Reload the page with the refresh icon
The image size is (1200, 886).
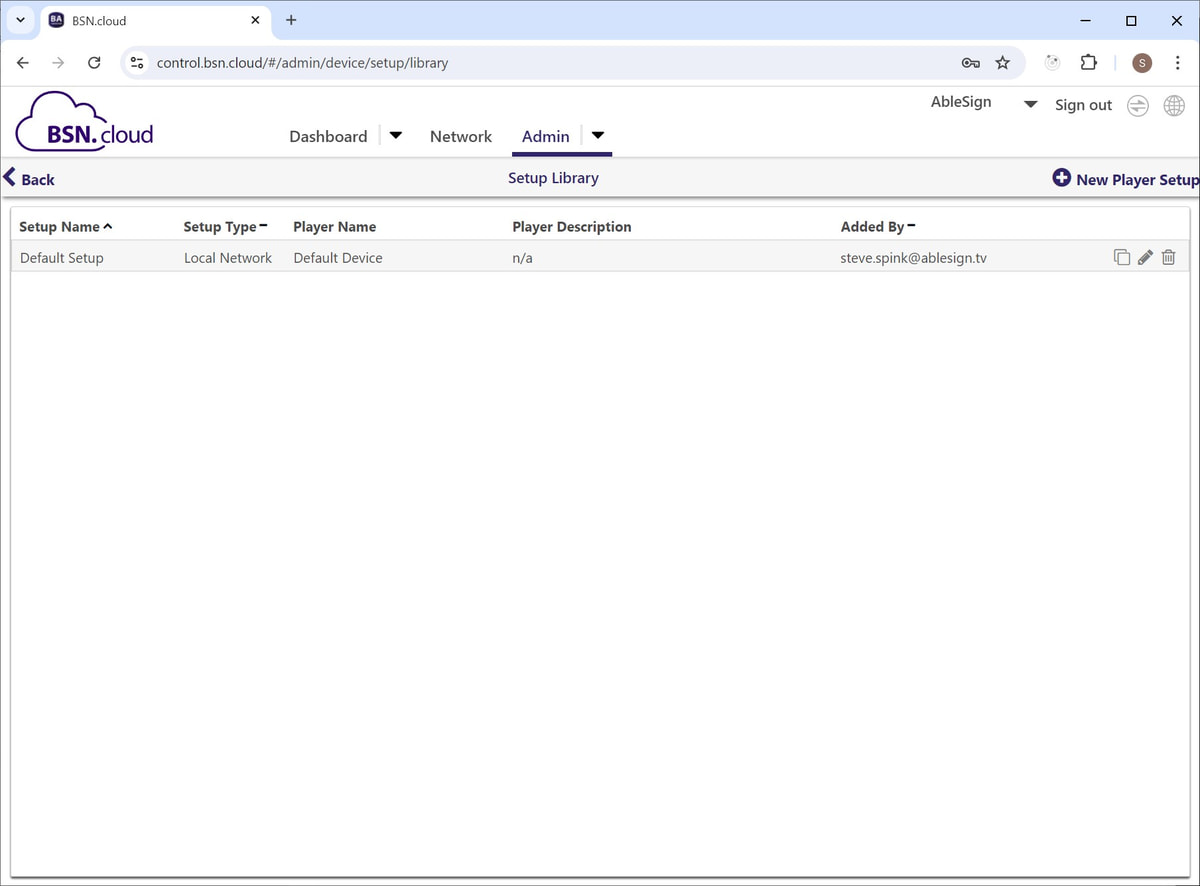94,62
